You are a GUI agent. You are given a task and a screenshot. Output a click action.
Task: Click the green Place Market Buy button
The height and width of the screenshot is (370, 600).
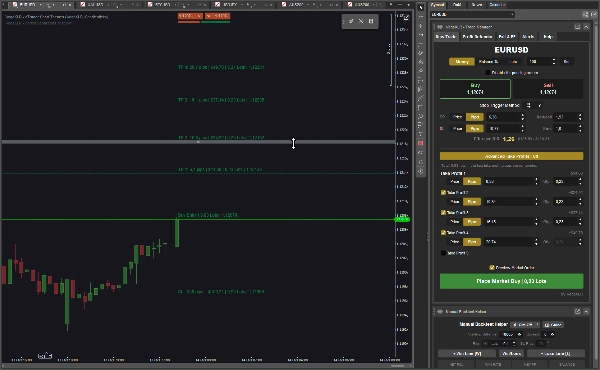pos(511,281)
